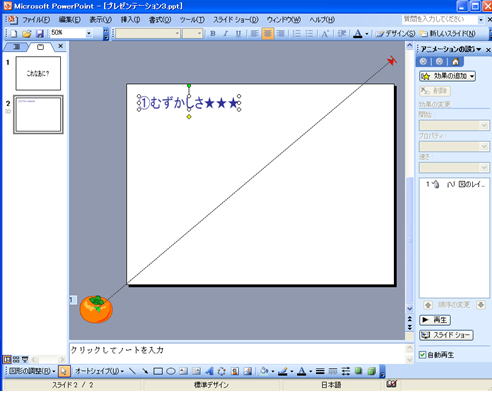Select the Line tool in drawing toolbar
492x394 pixels.
pos(132,371)
